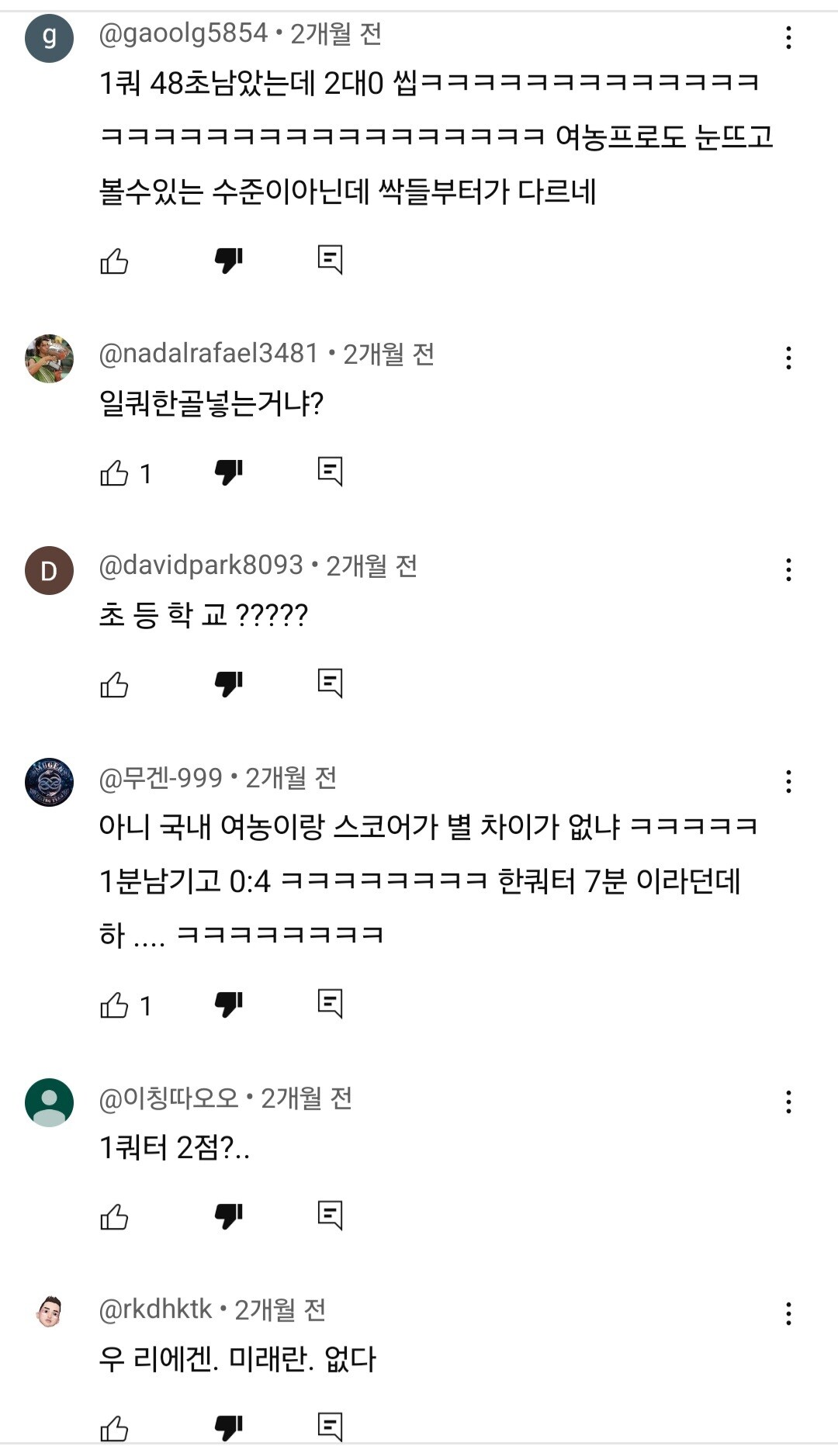Dislike the @rkdhktk comment
Screen dimensions: 838x1456
click(x=229, y=1428)
